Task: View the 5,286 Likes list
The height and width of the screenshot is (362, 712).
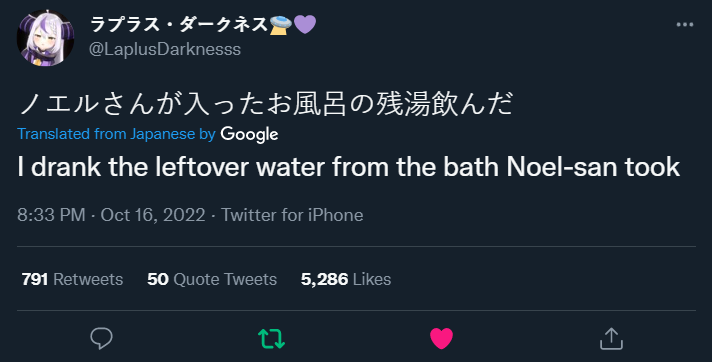Action: (346, 279)
